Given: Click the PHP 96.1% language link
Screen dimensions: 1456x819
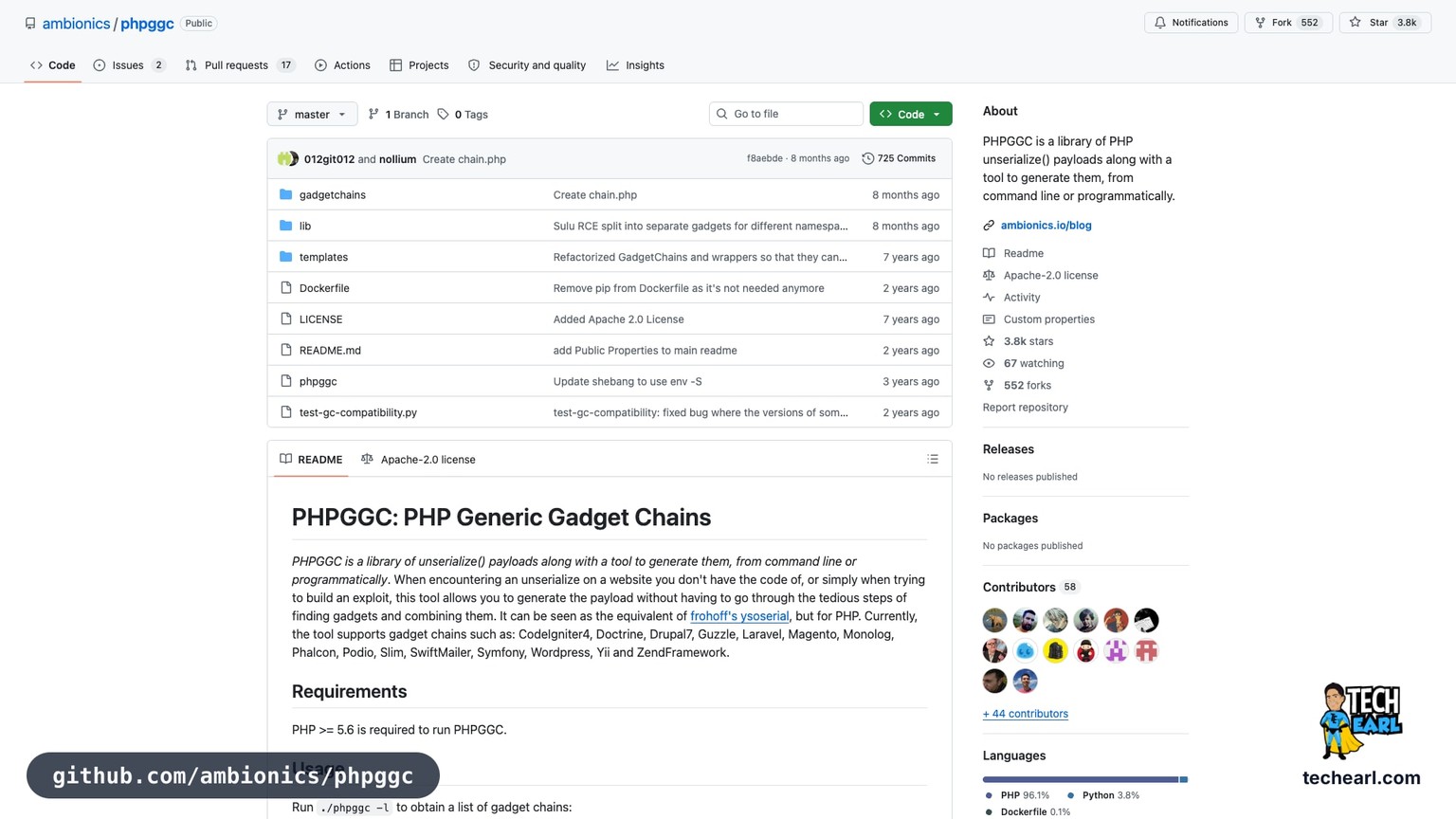Looking at the screenshot, I should (x=1017, y=795).
